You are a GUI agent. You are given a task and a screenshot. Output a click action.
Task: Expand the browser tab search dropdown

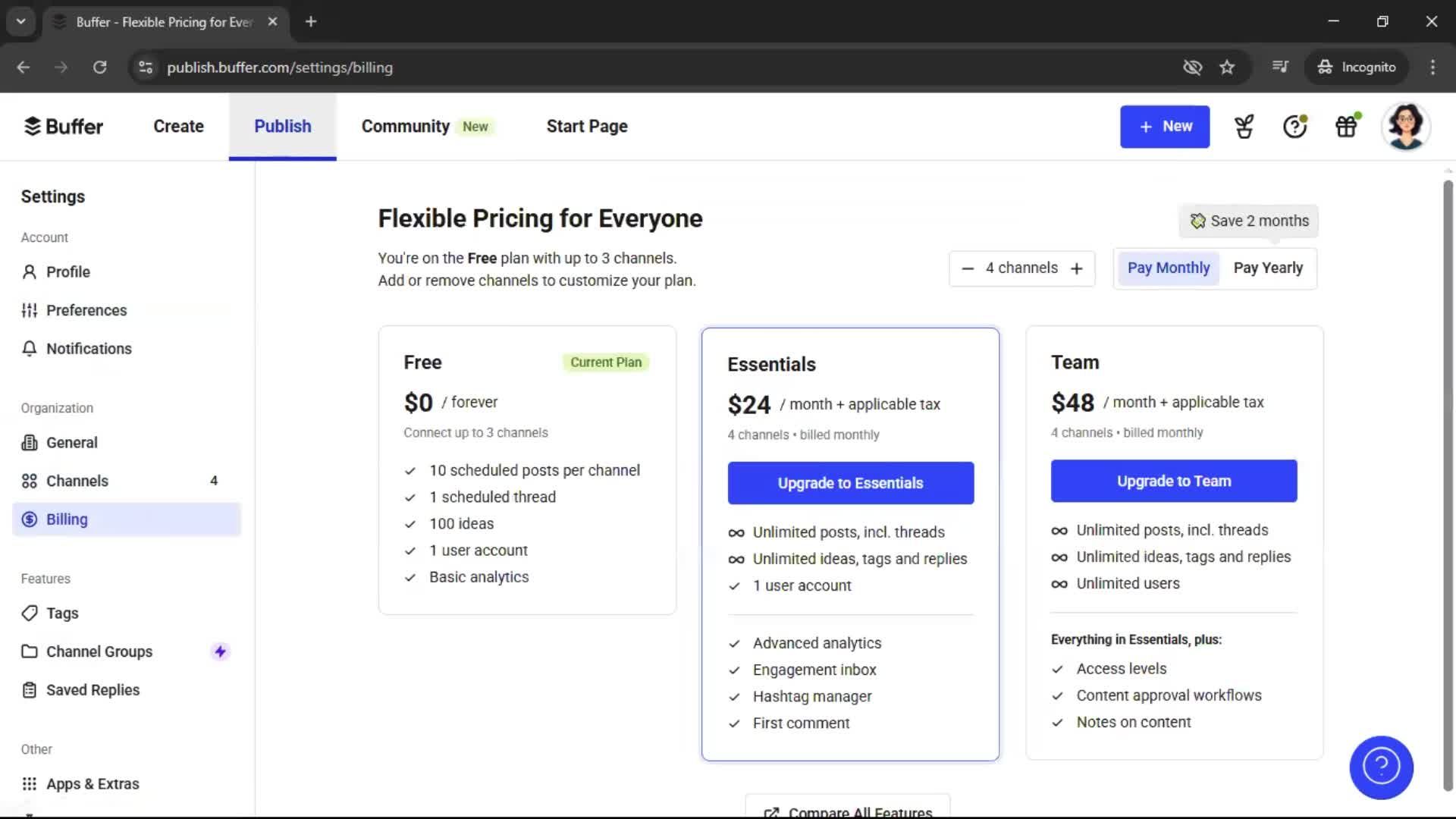tap(21, 21)
